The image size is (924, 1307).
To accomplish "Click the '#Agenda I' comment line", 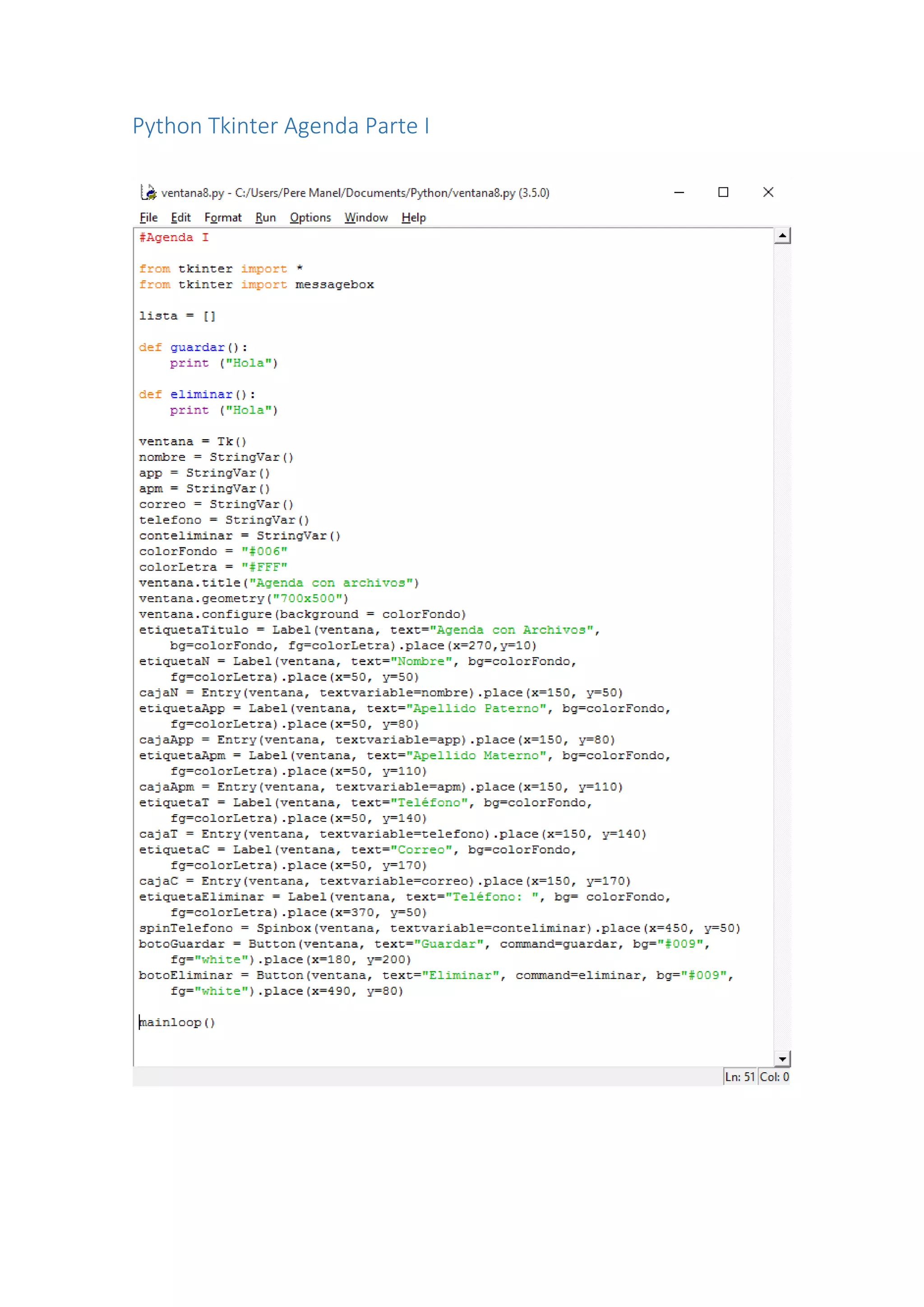I will [174, 237].
